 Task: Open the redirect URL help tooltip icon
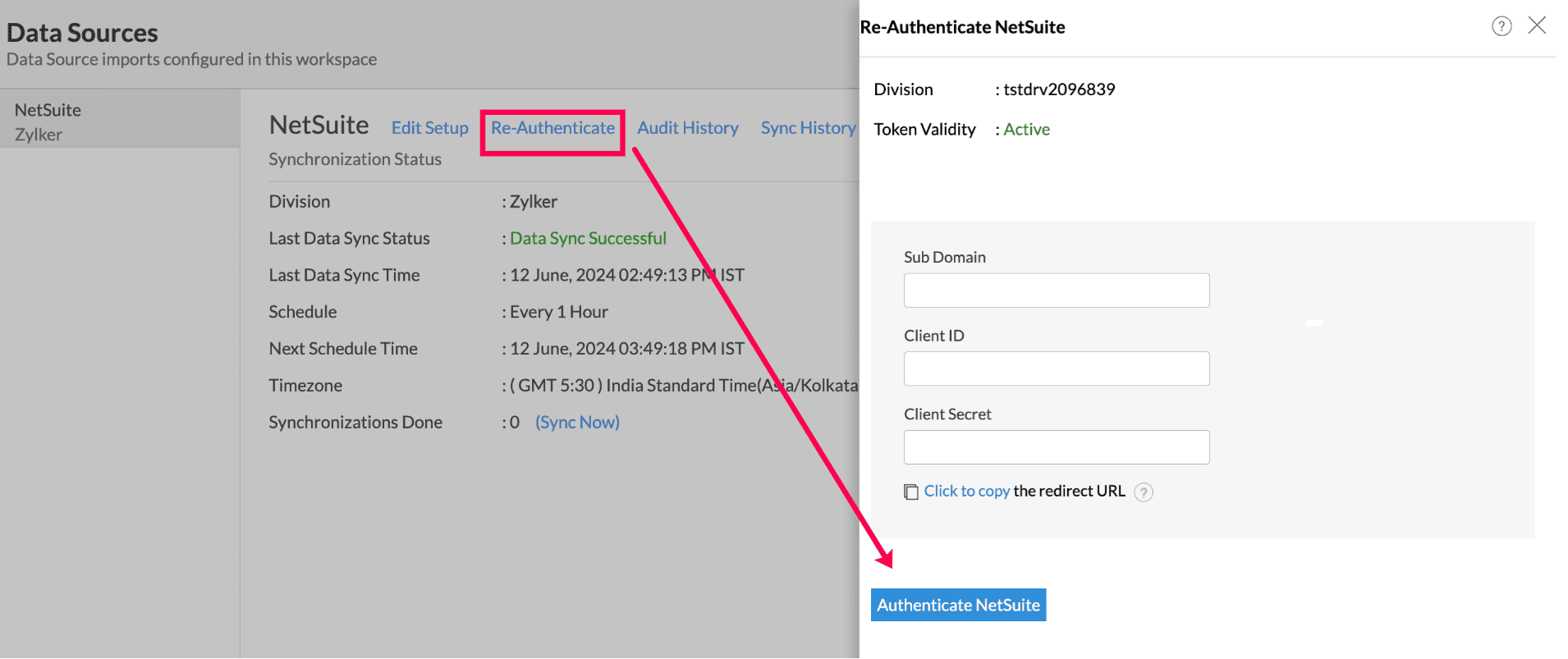pos(1143,492)
